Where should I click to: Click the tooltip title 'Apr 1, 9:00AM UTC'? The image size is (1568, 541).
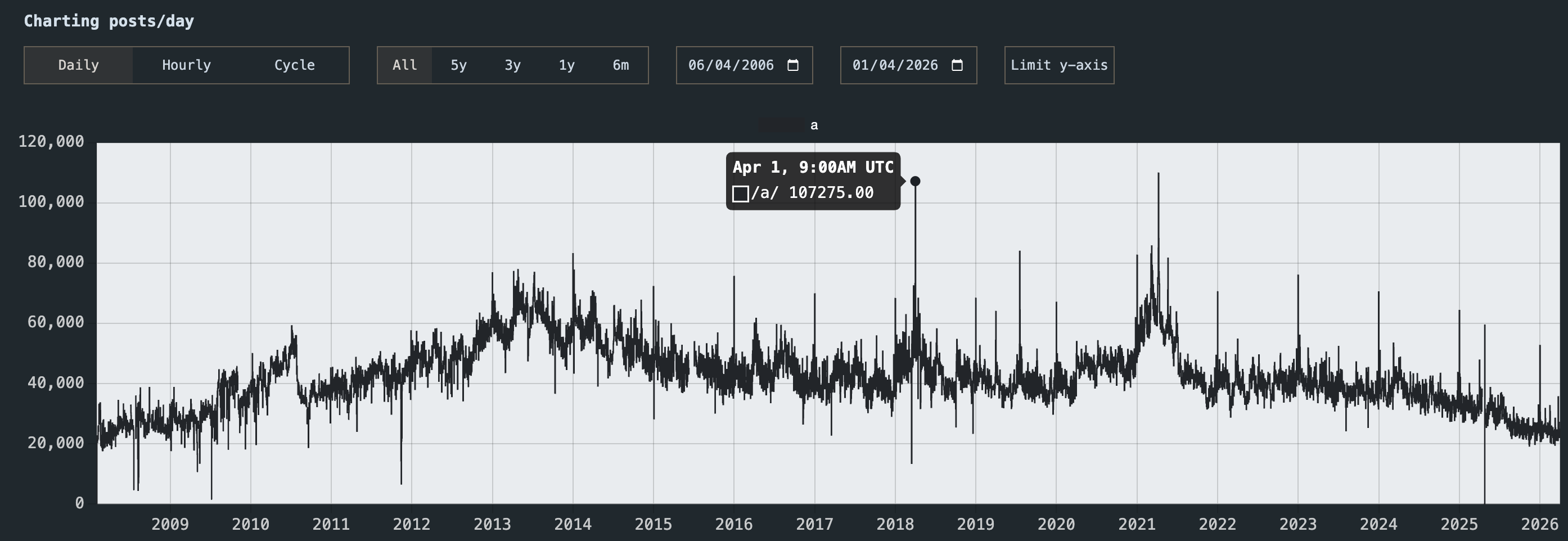point(813,168)
